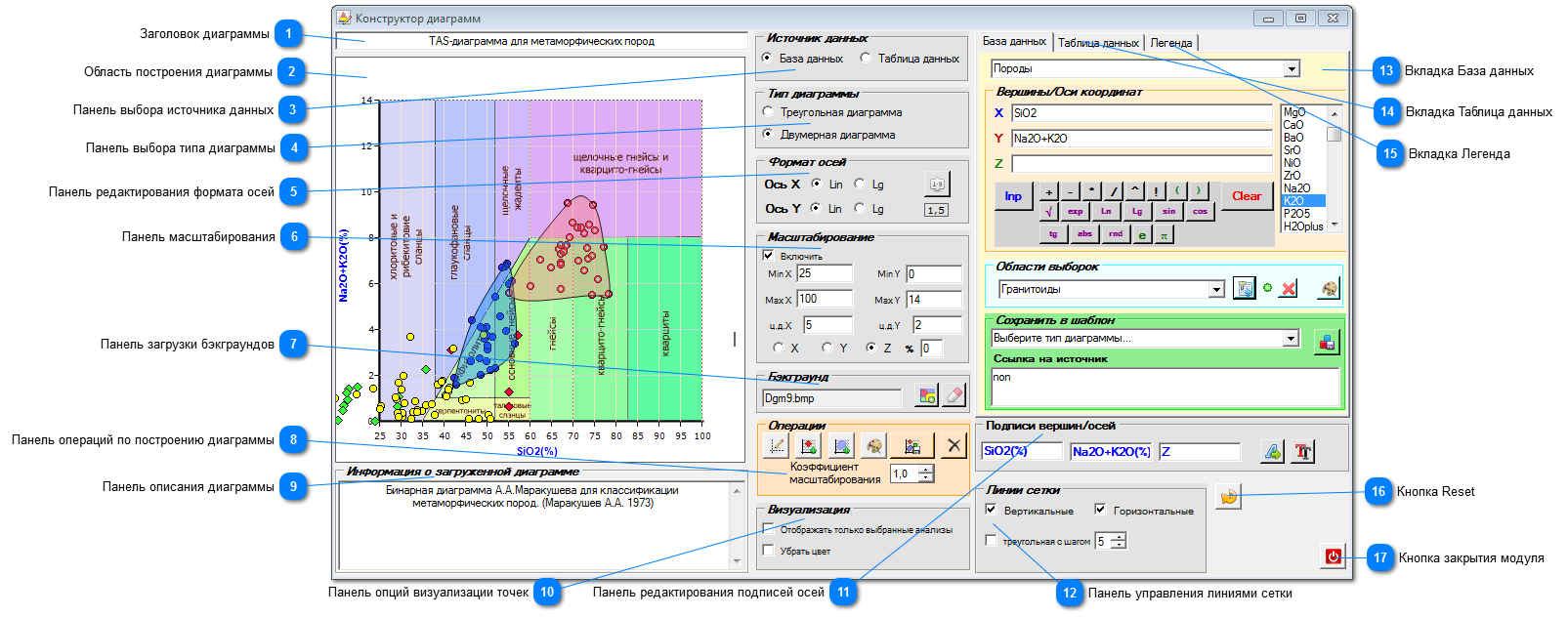
Task: Toggle Горизонтальные grid lines checkbox
Action: coord(1100,510)
